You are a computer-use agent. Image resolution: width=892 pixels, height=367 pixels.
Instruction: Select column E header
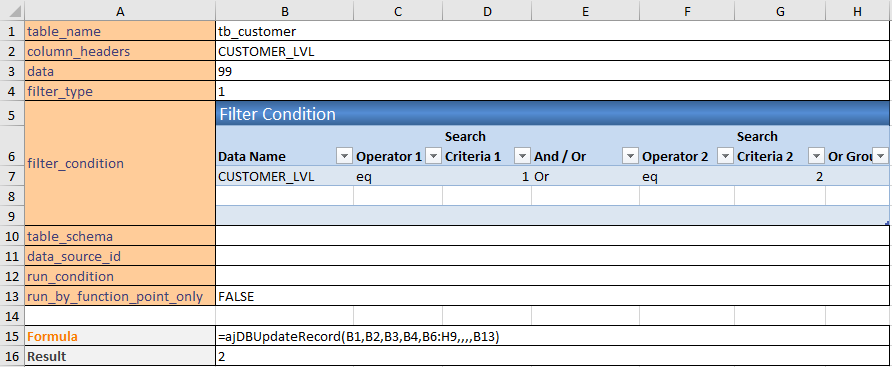(x=585, y=10)
